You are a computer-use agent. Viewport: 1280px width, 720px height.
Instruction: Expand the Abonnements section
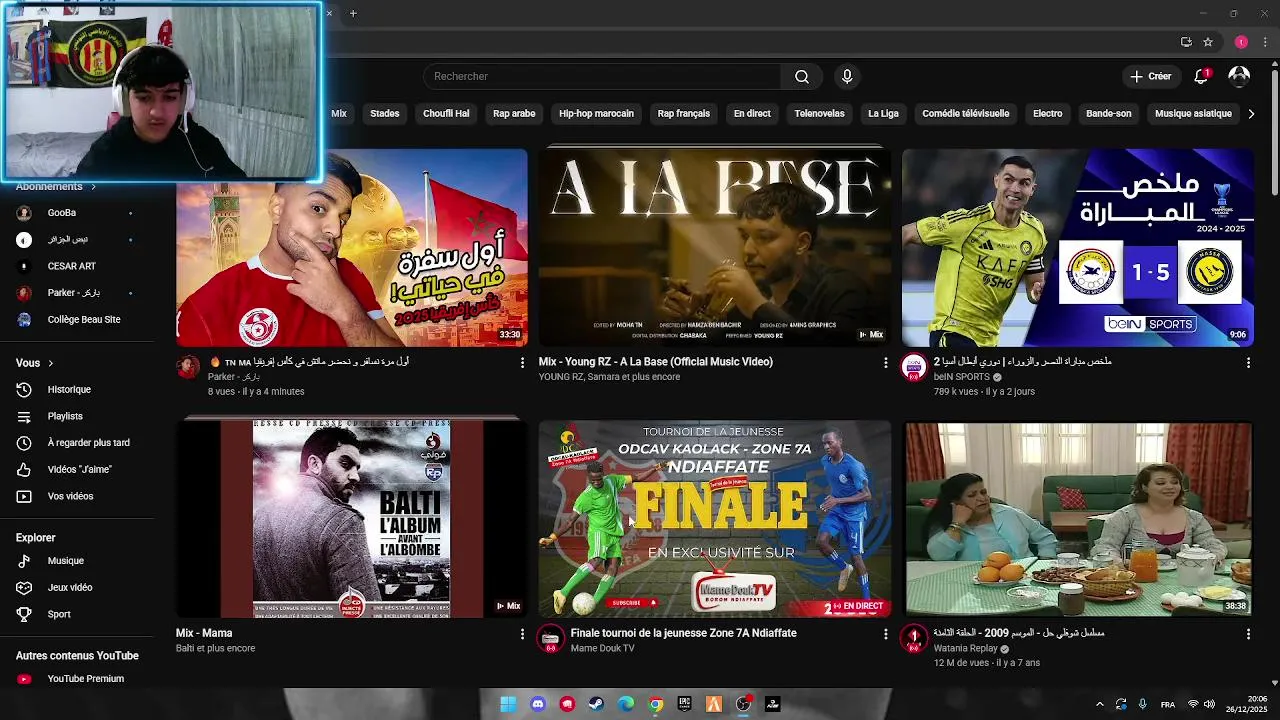(x=56, y=186)
